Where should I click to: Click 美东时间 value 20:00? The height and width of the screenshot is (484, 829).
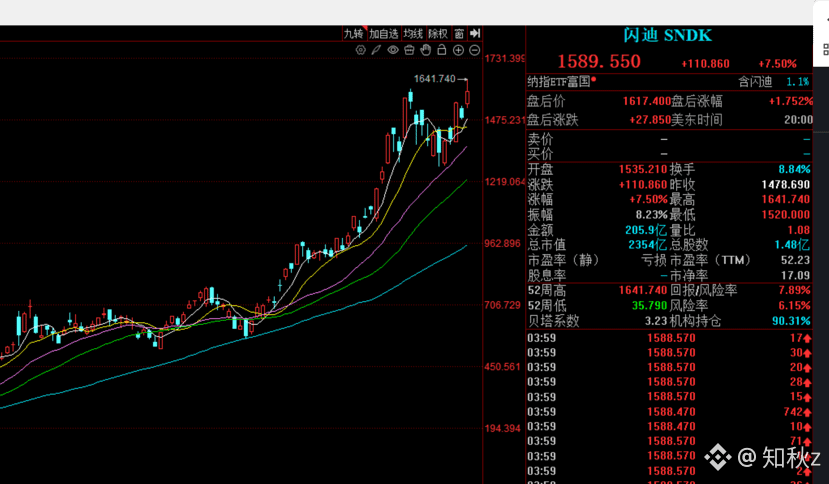(798, 120)
